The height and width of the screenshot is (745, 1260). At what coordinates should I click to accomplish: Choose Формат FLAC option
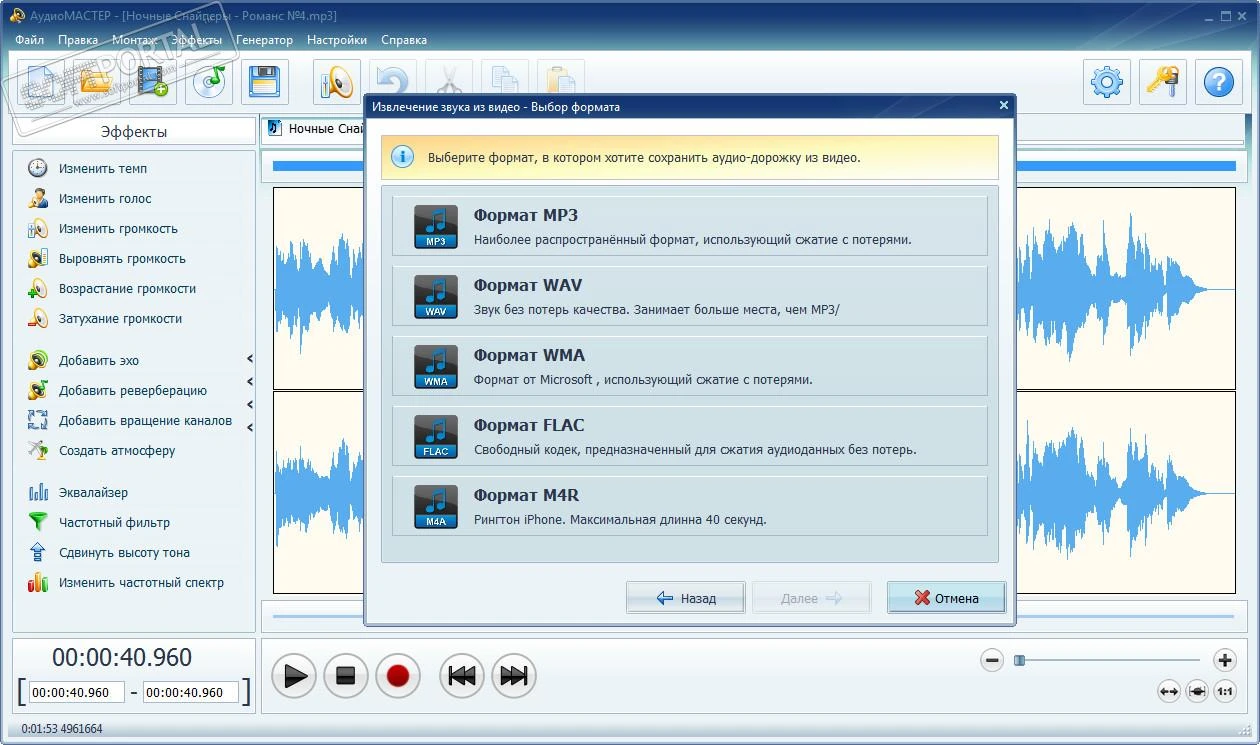click(x=689, y=436)
